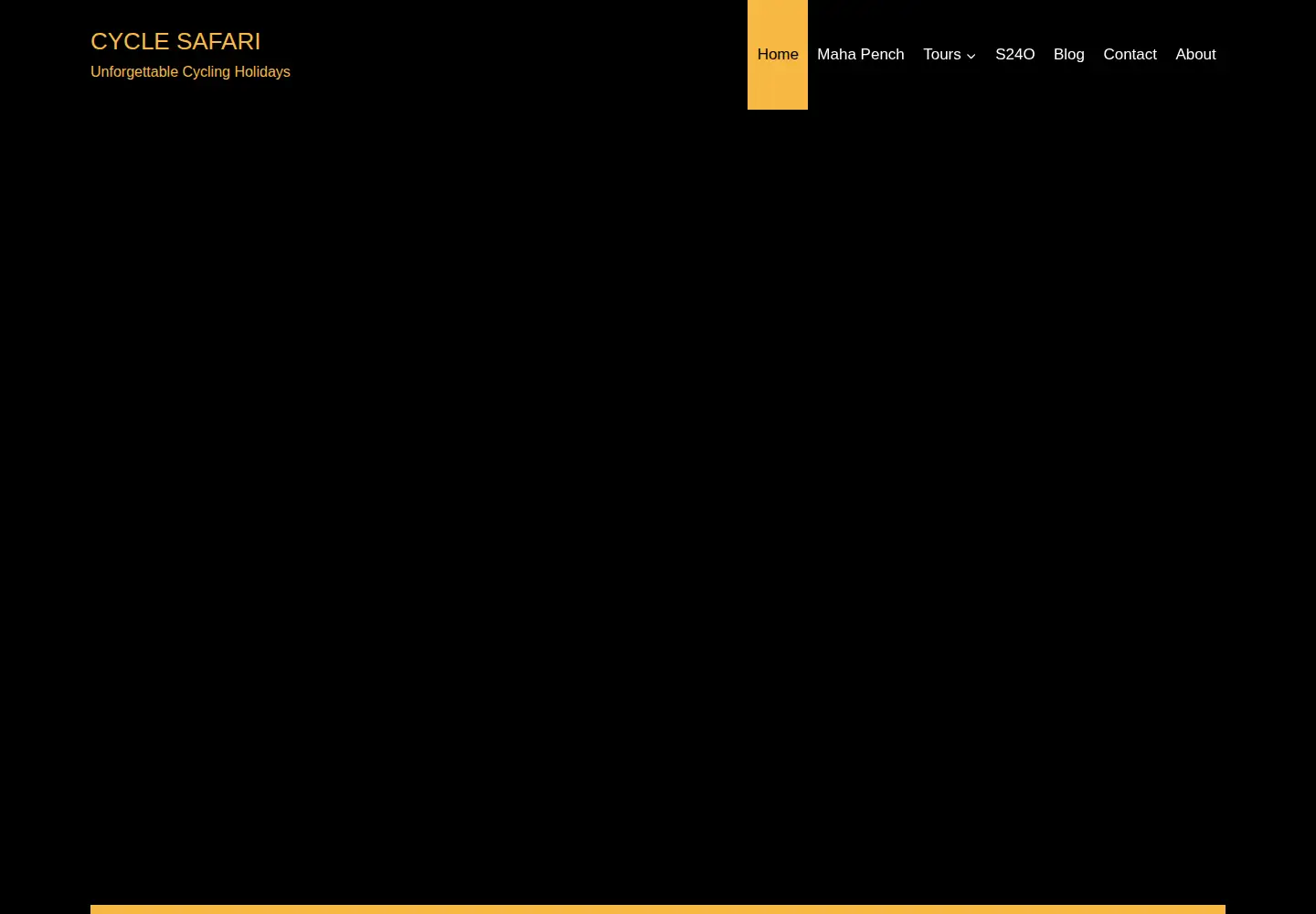The image size is (1316, 914).
Task: Go to the Home menu item
Action: coord(778,55)
